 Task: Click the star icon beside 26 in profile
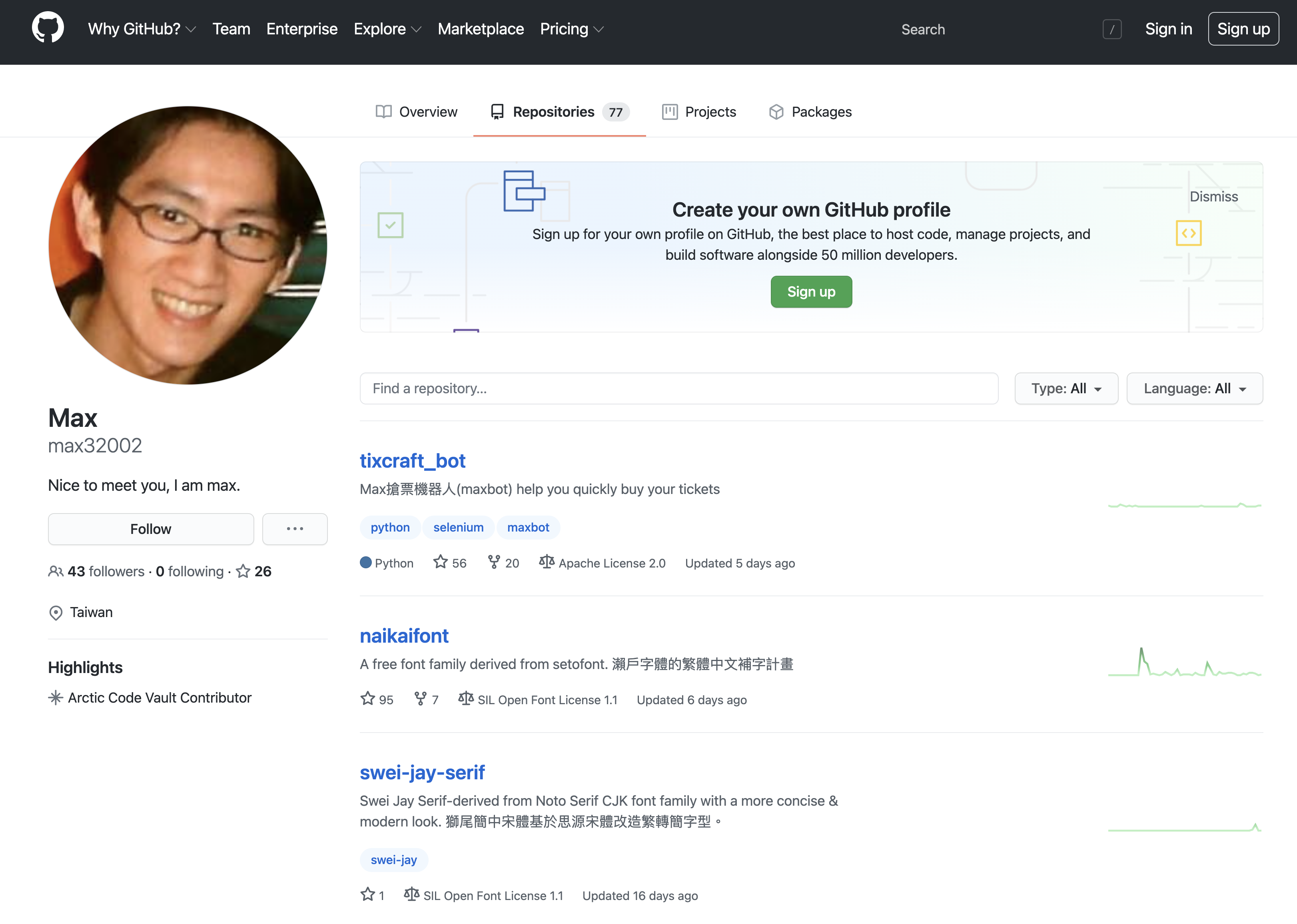tap(243, 571)
